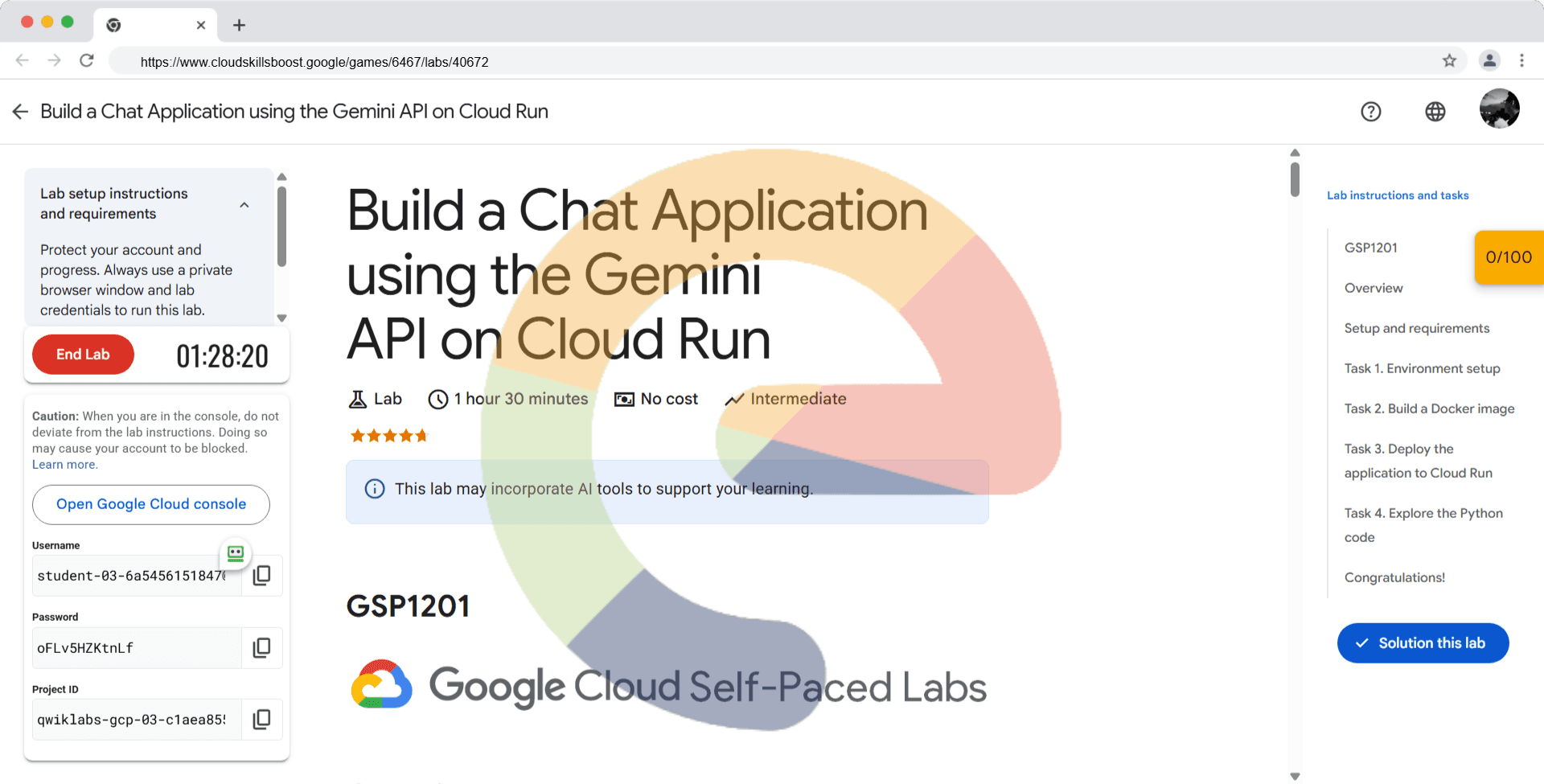1544x784 pixels.
Task: Jump to Task 2. Build a Docker image
Action: [x=1429, y=408]
